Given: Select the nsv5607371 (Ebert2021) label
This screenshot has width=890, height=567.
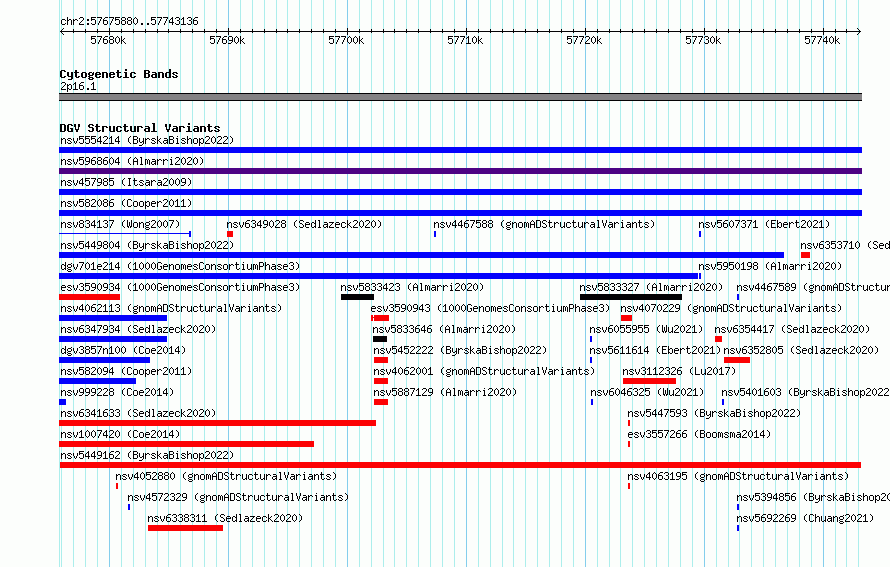Looking at the screenshot, I should (x=764, y=224).
